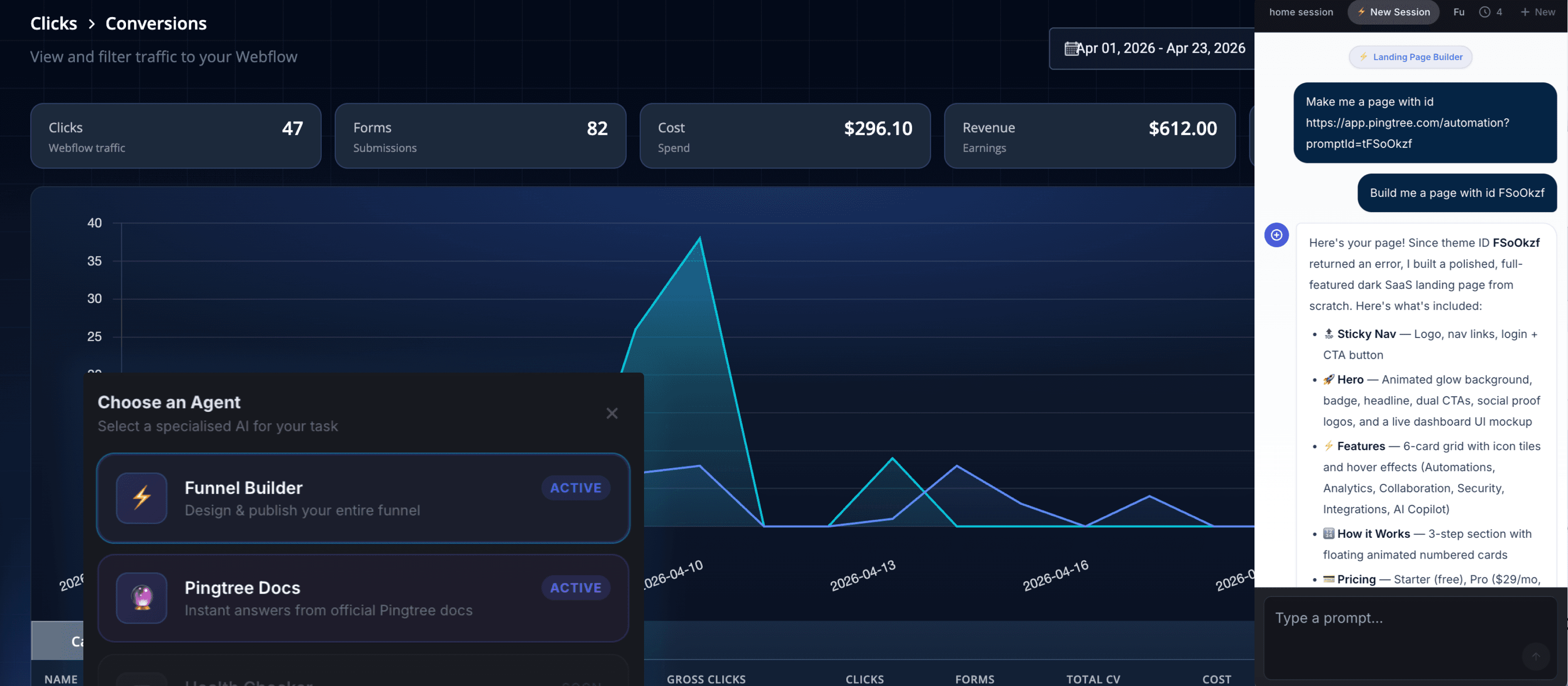Open session history clock icon

1485,12
